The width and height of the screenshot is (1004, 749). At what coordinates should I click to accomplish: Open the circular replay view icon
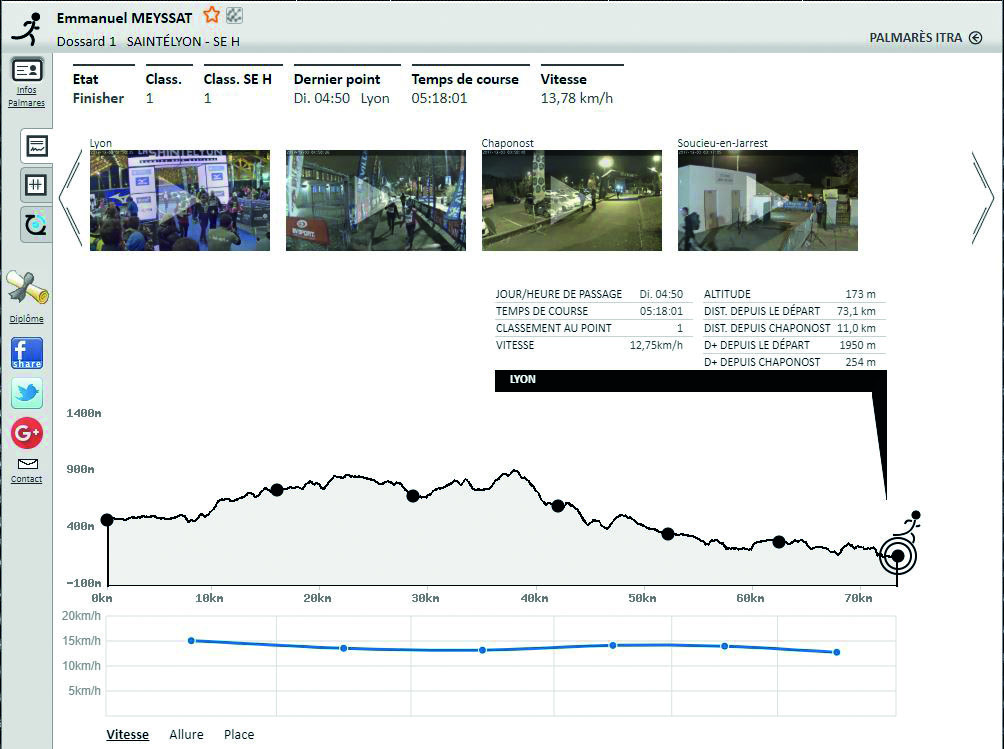36,225
